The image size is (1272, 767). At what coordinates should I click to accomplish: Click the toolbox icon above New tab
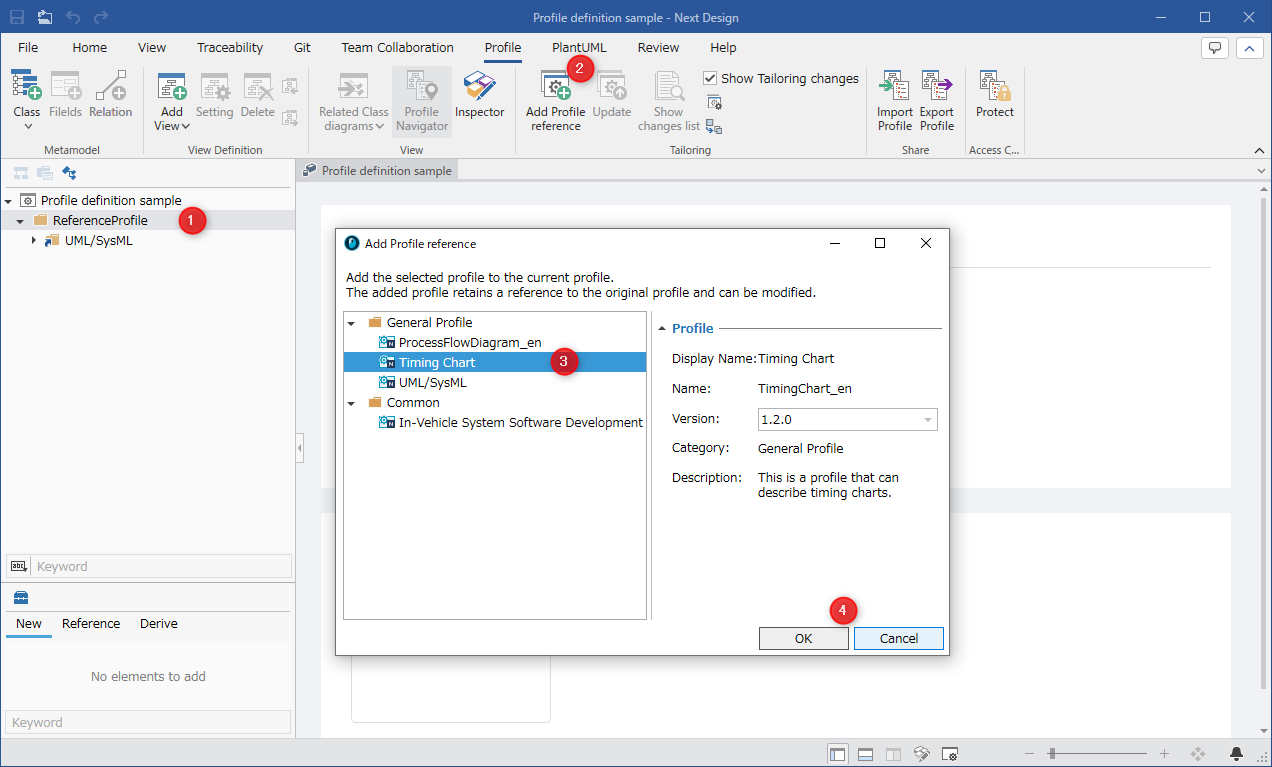(20, 597)
